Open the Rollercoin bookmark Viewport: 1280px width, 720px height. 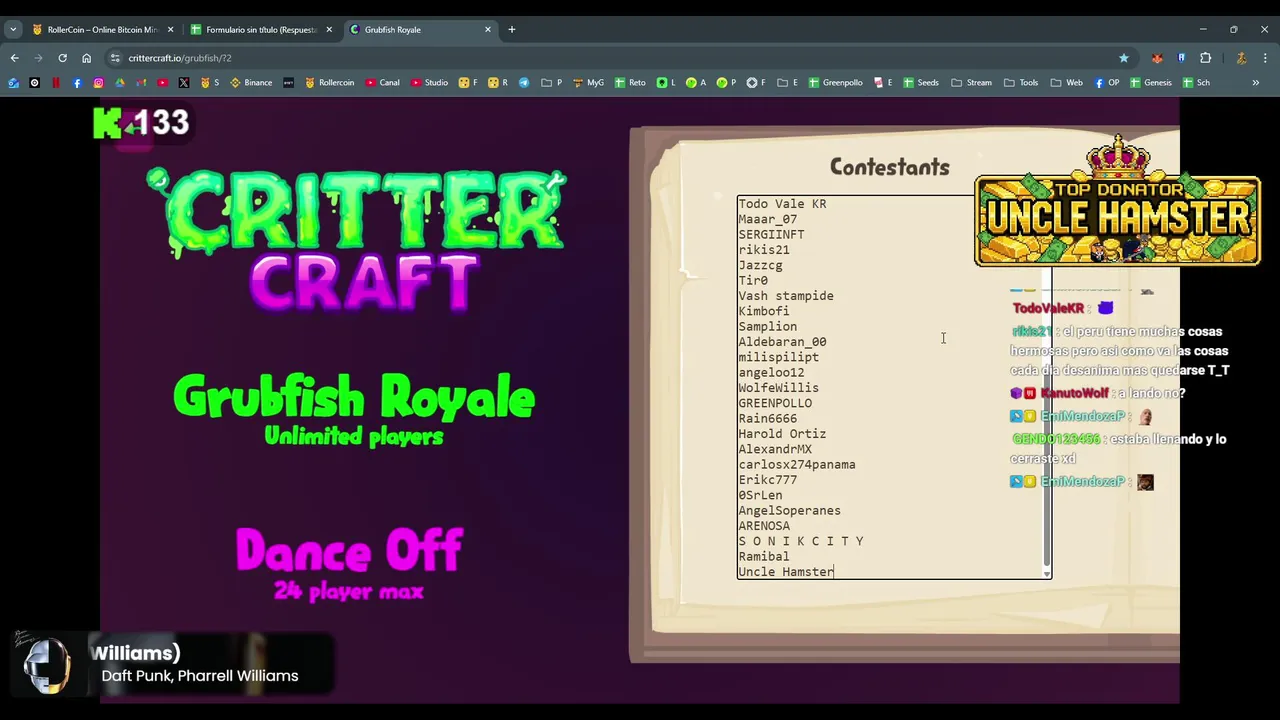330,82
